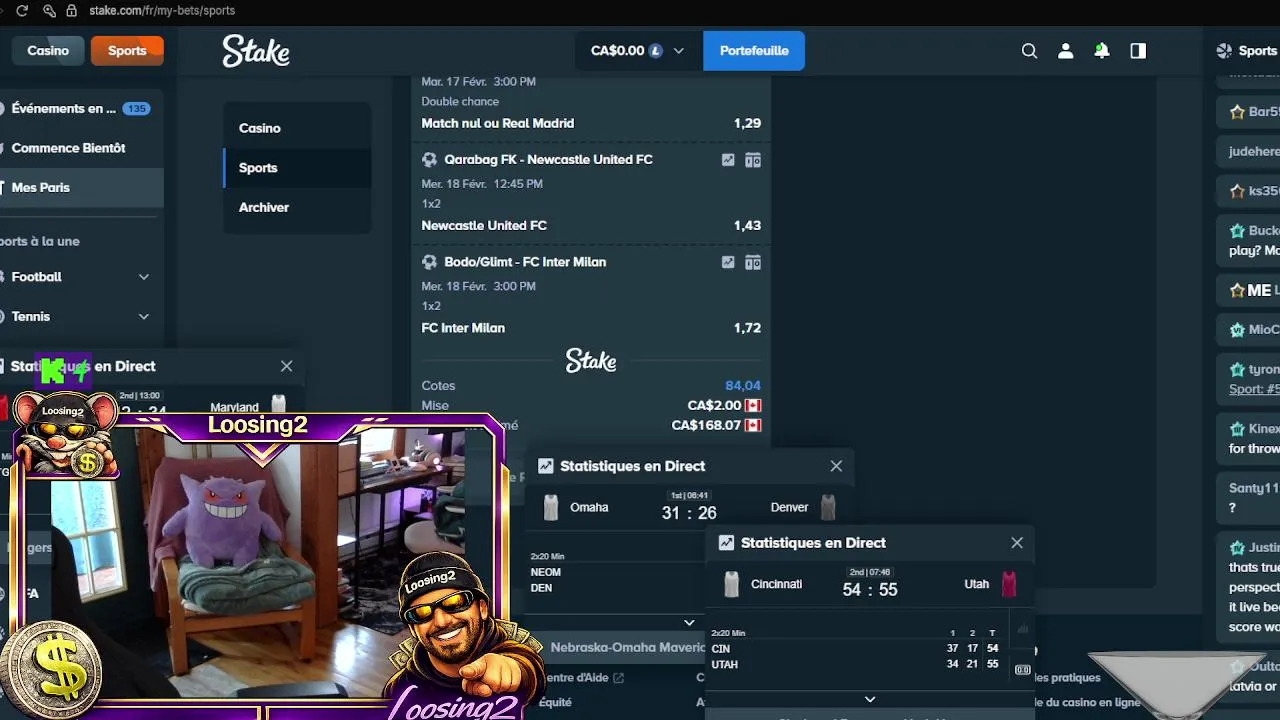Switch to Sports in top toggle
This screenshot has width=1280, height=720.
tap(127, 51)
